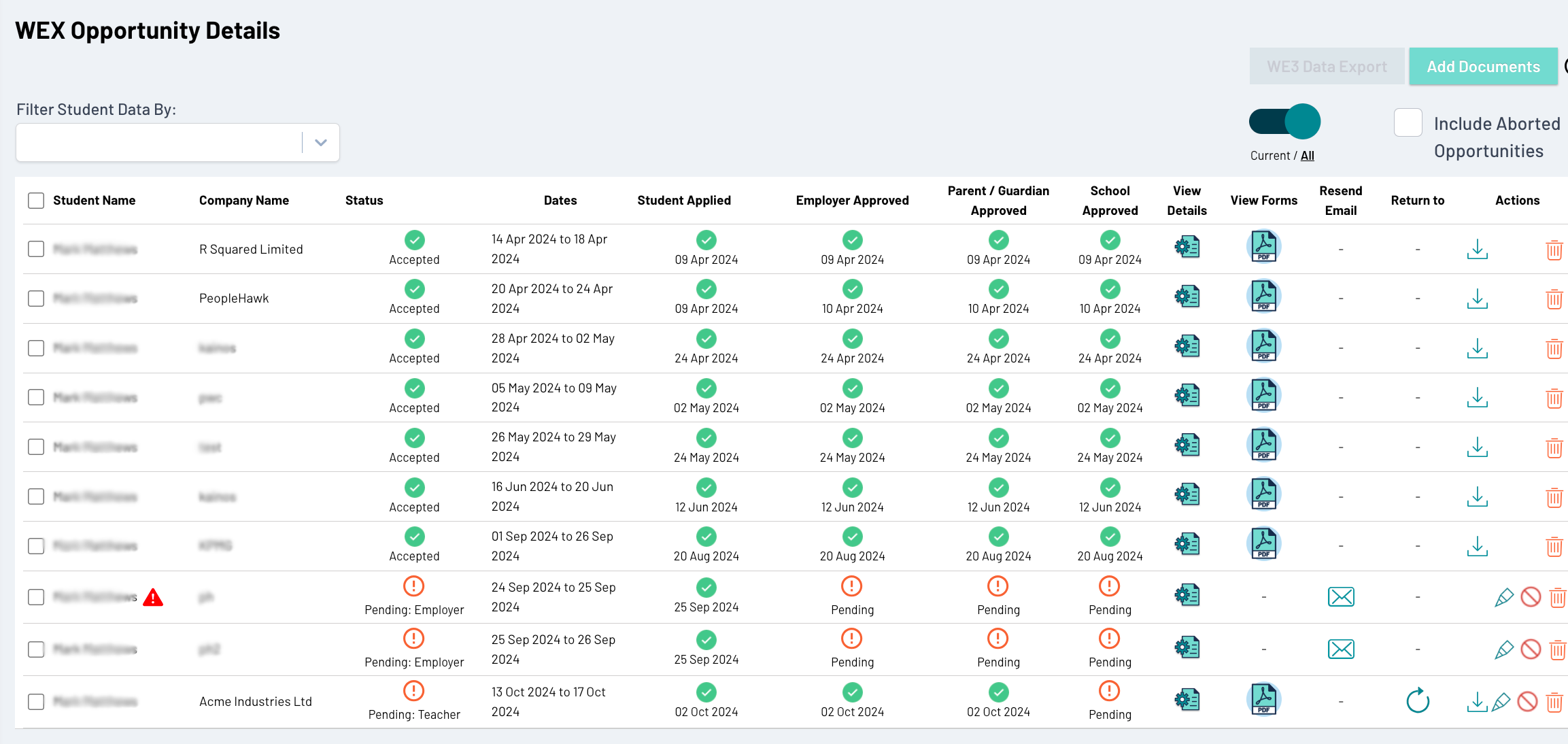Click the Status column header

pyautogui.click(x=364, y=201)
